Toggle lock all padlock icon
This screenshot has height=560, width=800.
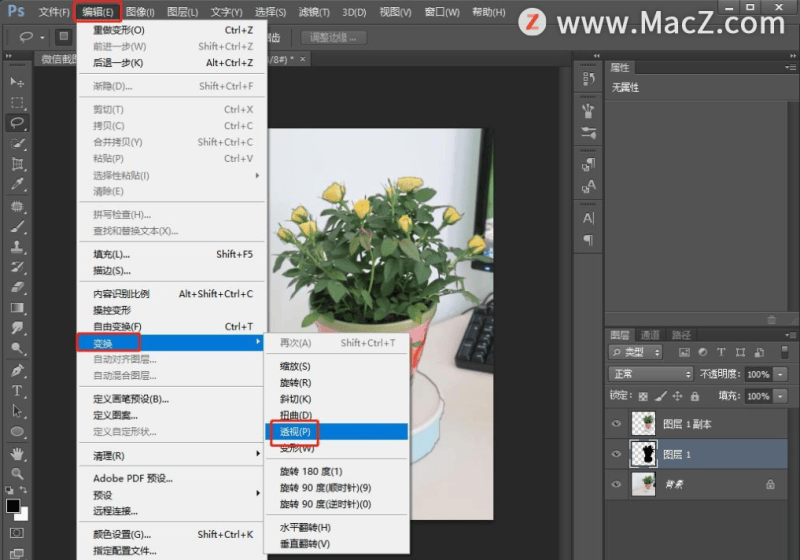694,396
